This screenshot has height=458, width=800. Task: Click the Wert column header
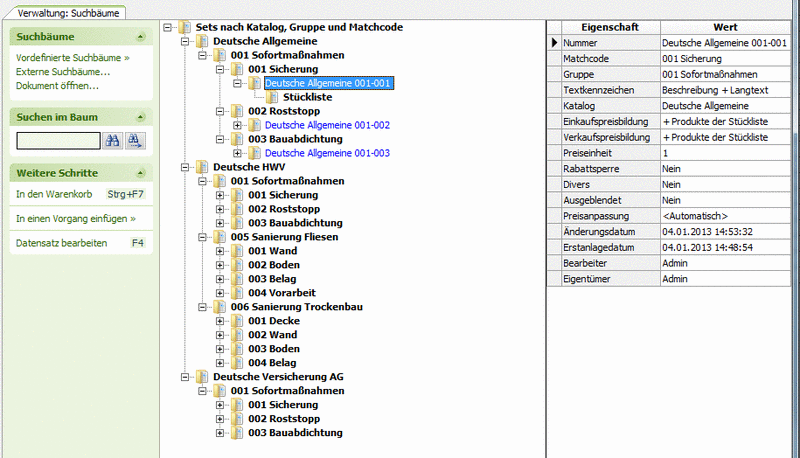tap(725, 28)
